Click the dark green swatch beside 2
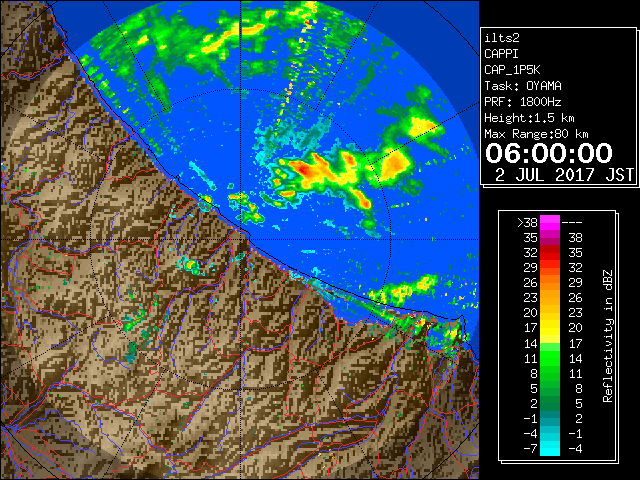Screen dimensions: 640x480 [550, 403]
